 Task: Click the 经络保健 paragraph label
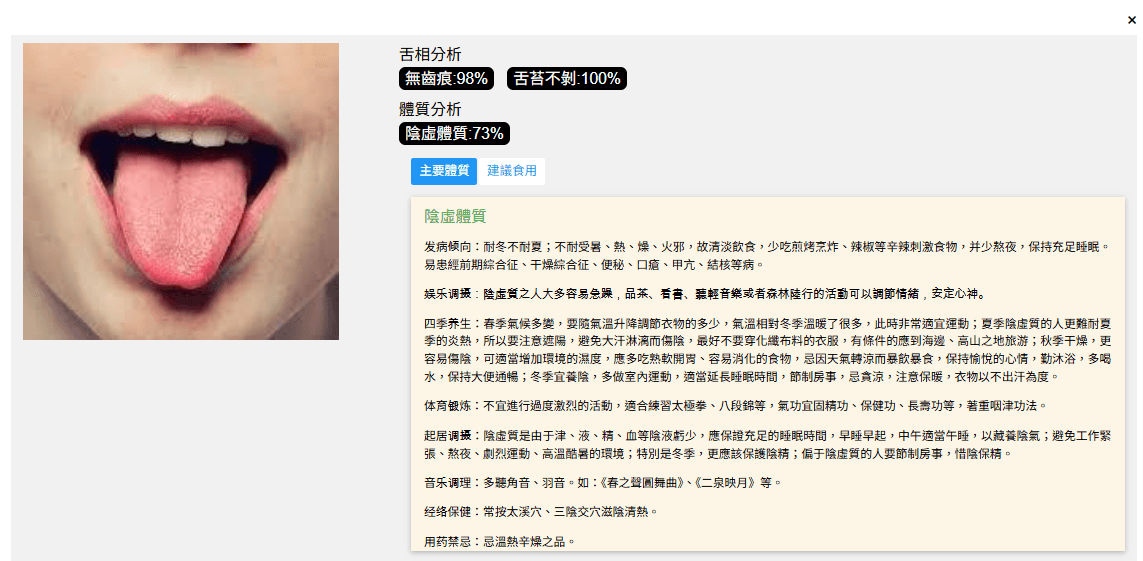point(450,512)
